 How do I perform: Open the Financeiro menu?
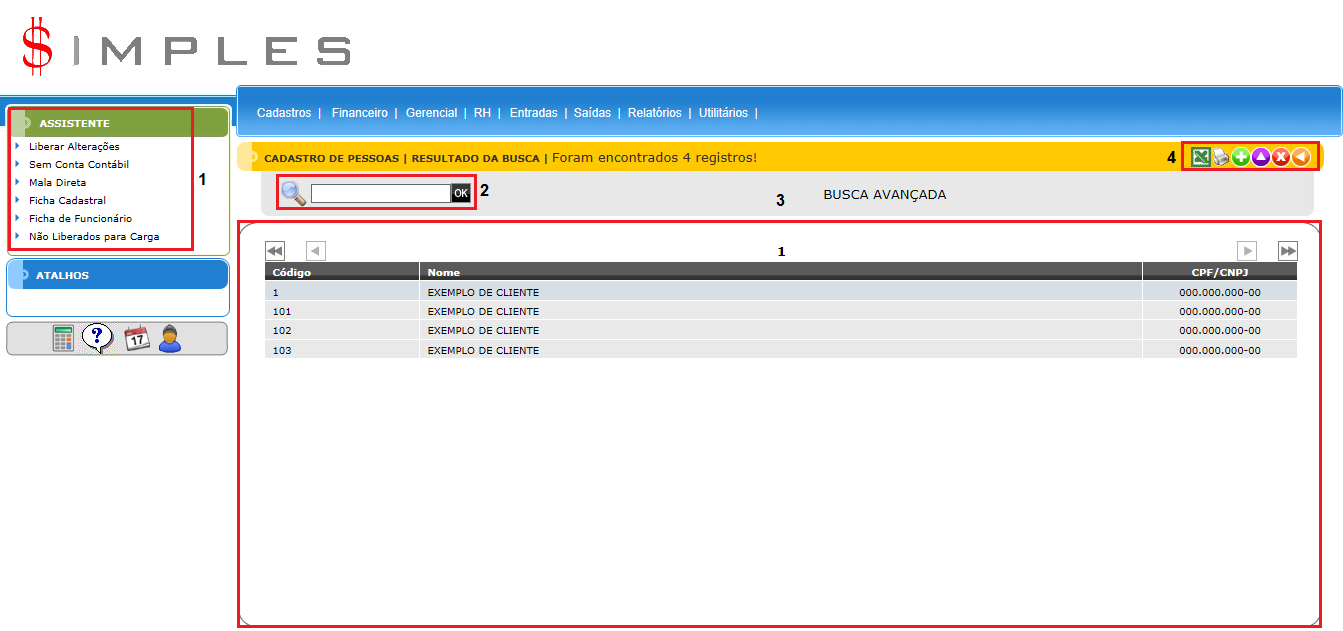(x=359, y=113)
